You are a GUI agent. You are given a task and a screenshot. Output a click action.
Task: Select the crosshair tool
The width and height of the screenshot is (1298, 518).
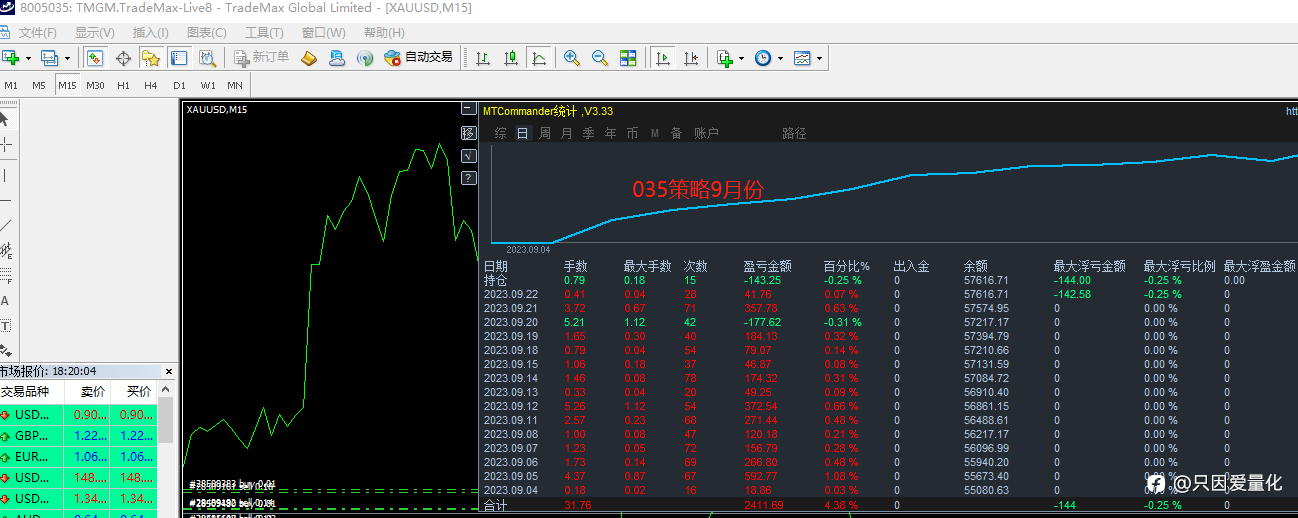[5, 145]
